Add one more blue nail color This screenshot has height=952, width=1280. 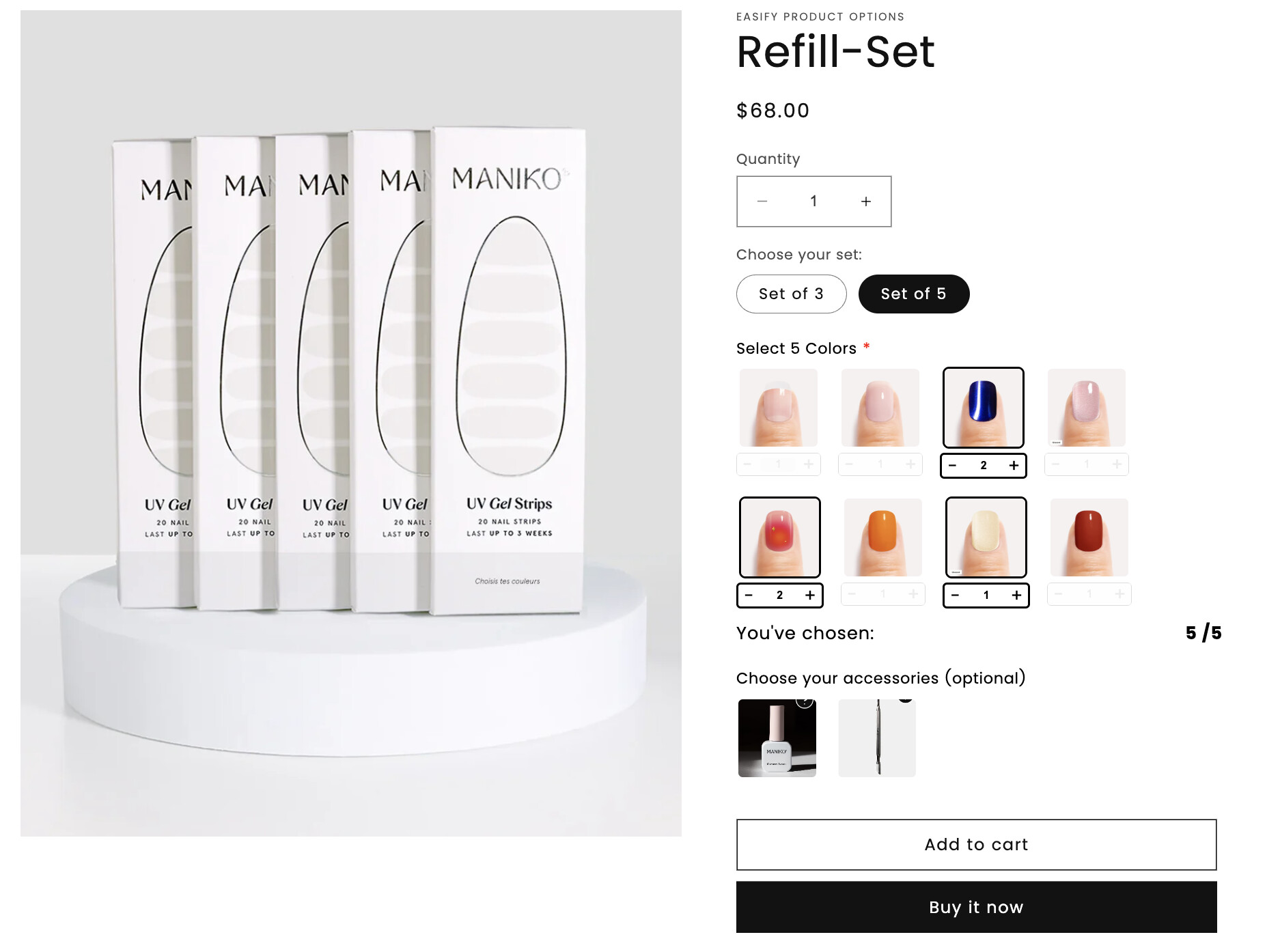coord(1014,466)
